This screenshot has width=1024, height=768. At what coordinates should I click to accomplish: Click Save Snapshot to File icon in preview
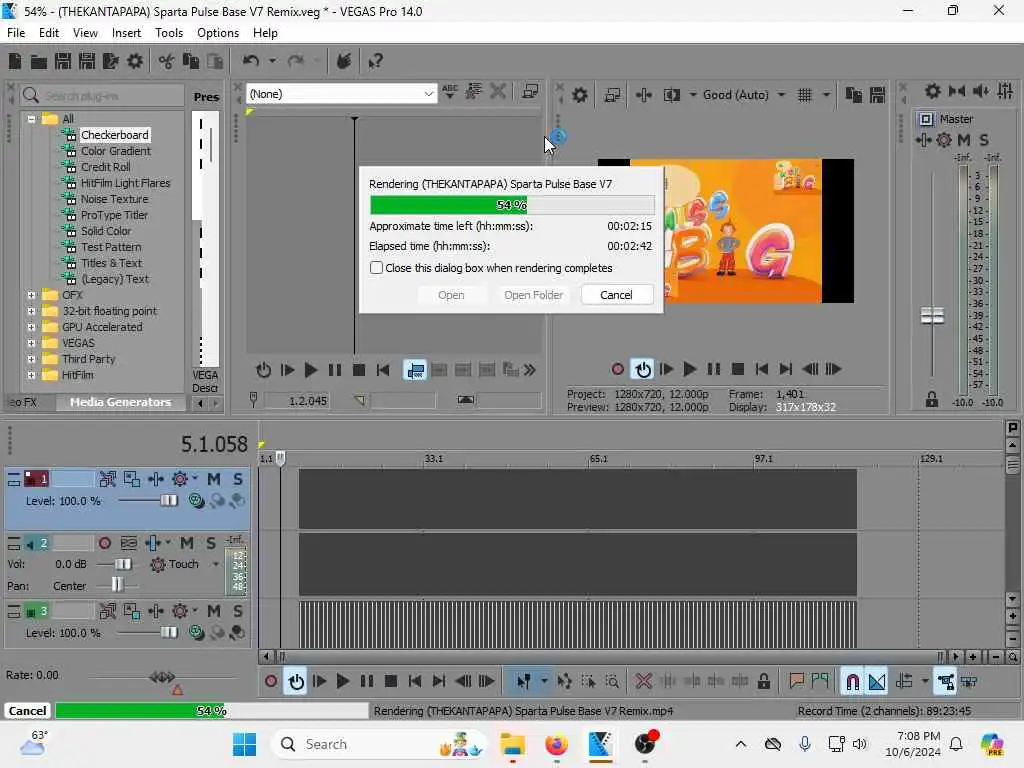pyautogui.click(x=877, y=95)
